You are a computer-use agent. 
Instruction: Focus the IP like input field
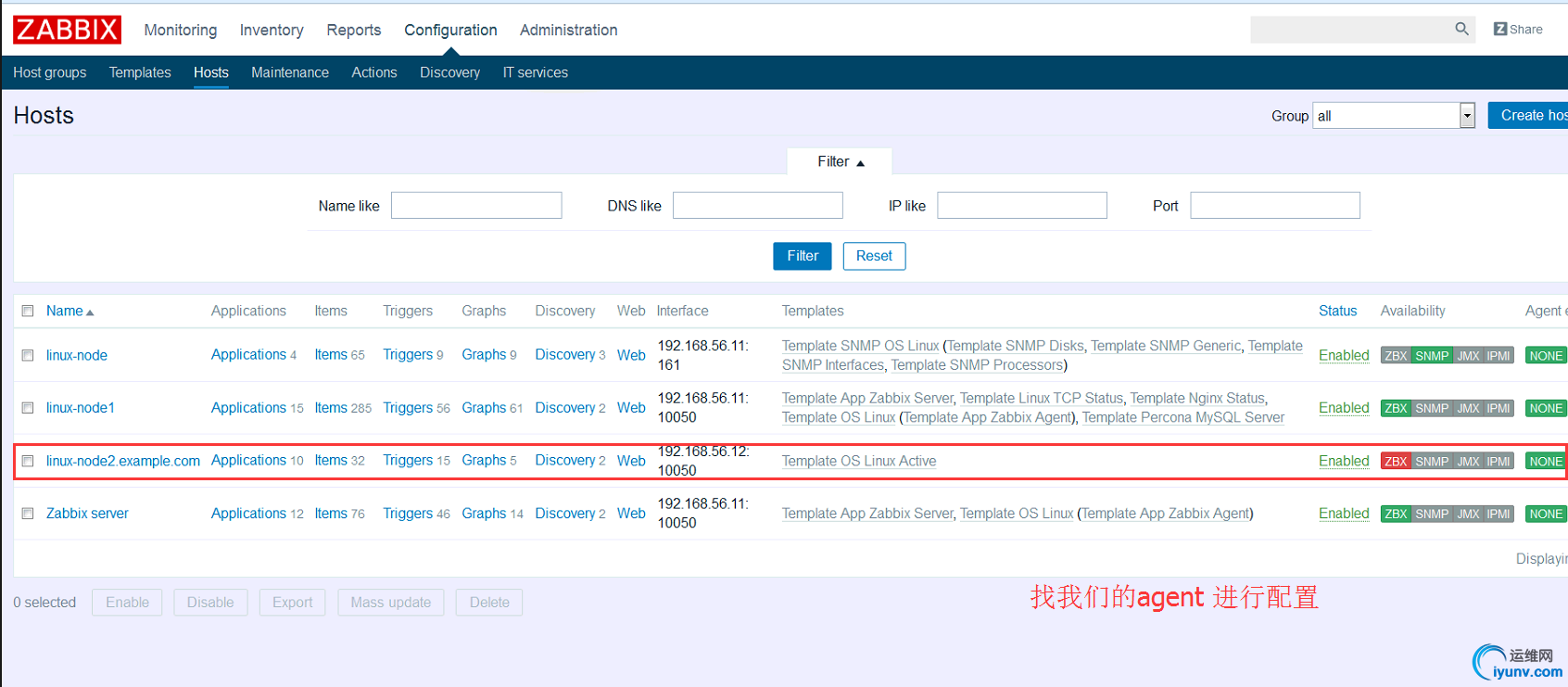point(1022,206)
